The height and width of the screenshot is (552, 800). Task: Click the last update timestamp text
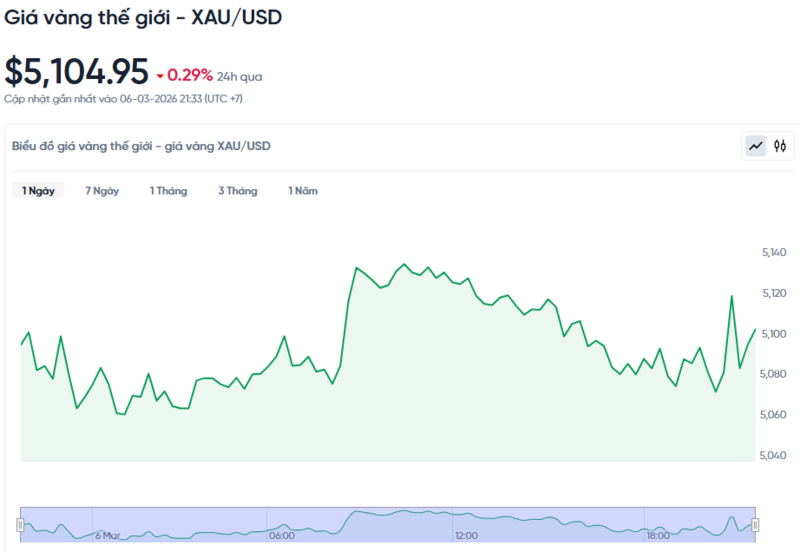click(x=123, y=99)
